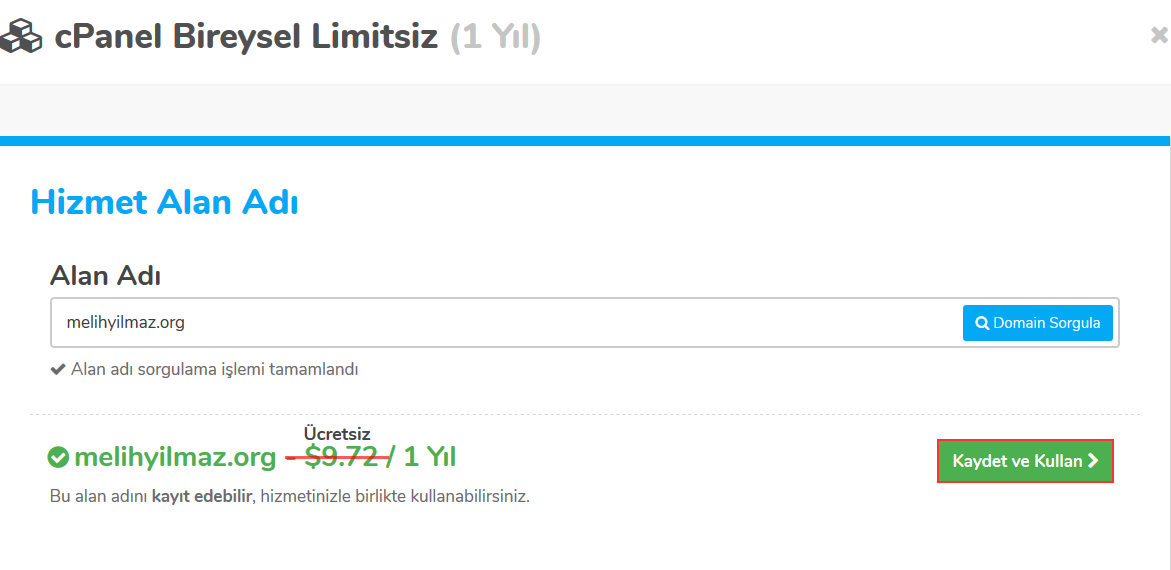Click the green '/ 1 Yıl' duration text
Image resolution: width=1171 pixels, height=570 pixels.
424,457
